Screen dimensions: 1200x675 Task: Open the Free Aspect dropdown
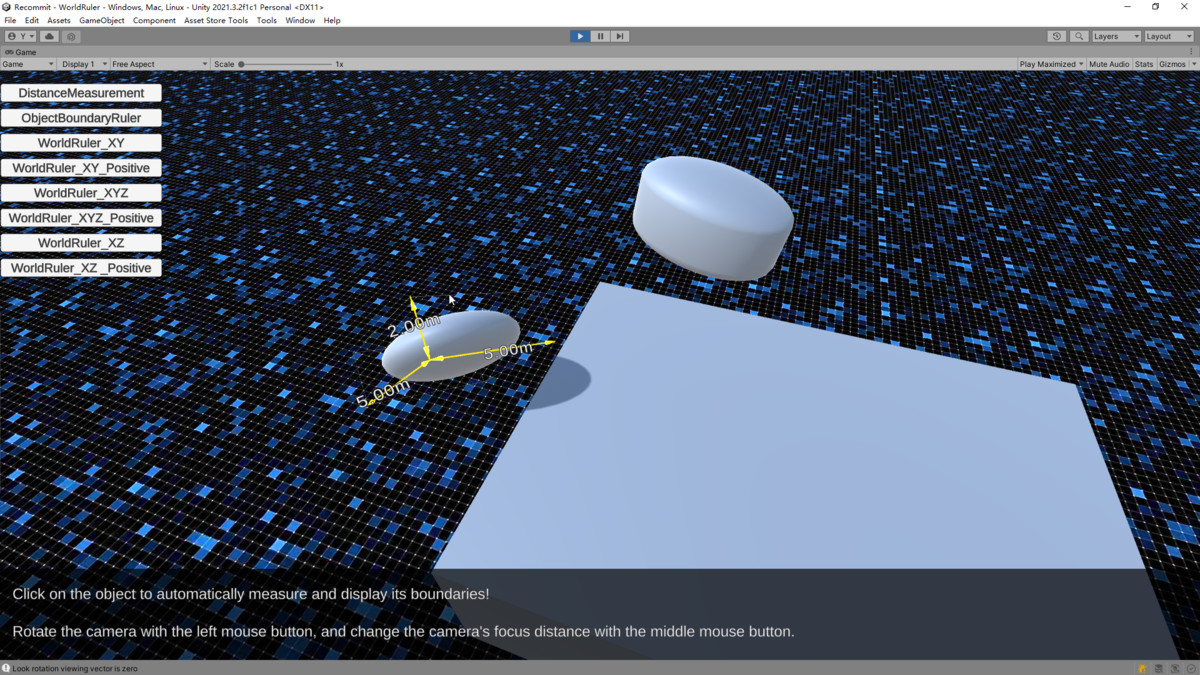coord(159,64)
